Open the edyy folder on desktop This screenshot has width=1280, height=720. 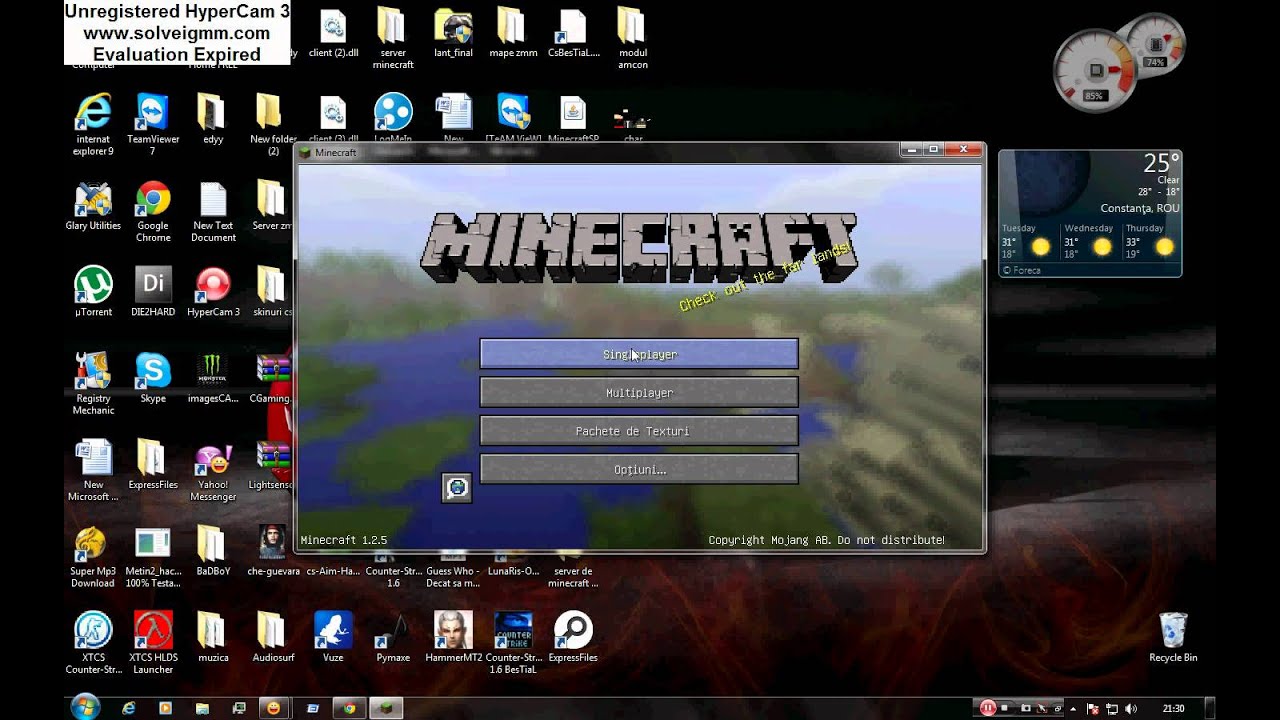(213, 120)
